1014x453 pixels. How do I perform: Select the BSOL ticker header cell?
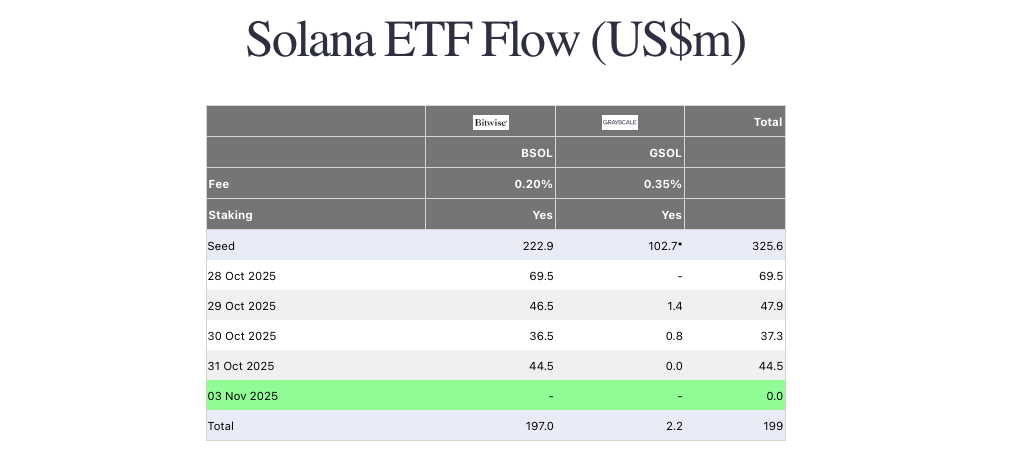(537, 154)
